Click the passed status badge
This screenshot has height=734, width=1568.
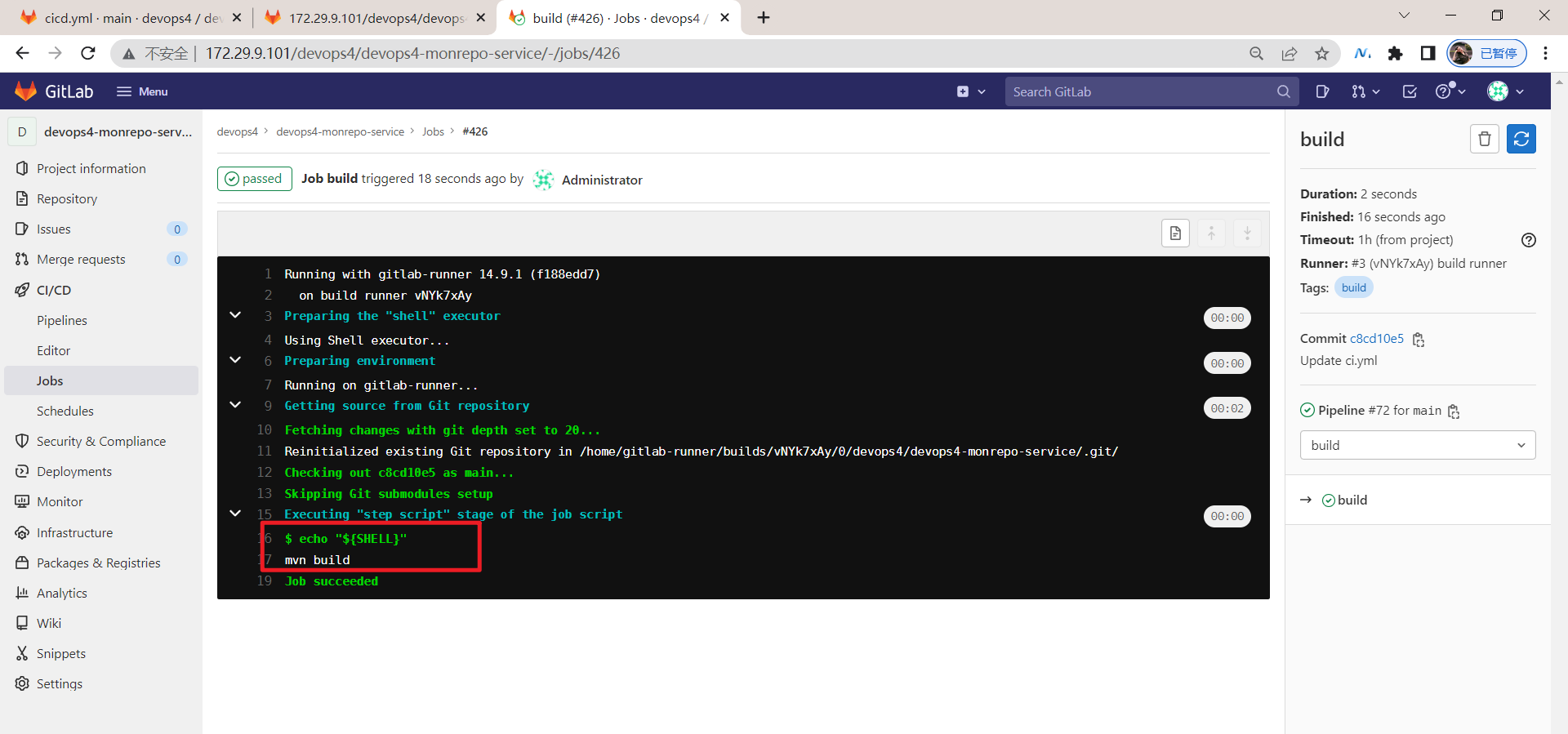255,179
